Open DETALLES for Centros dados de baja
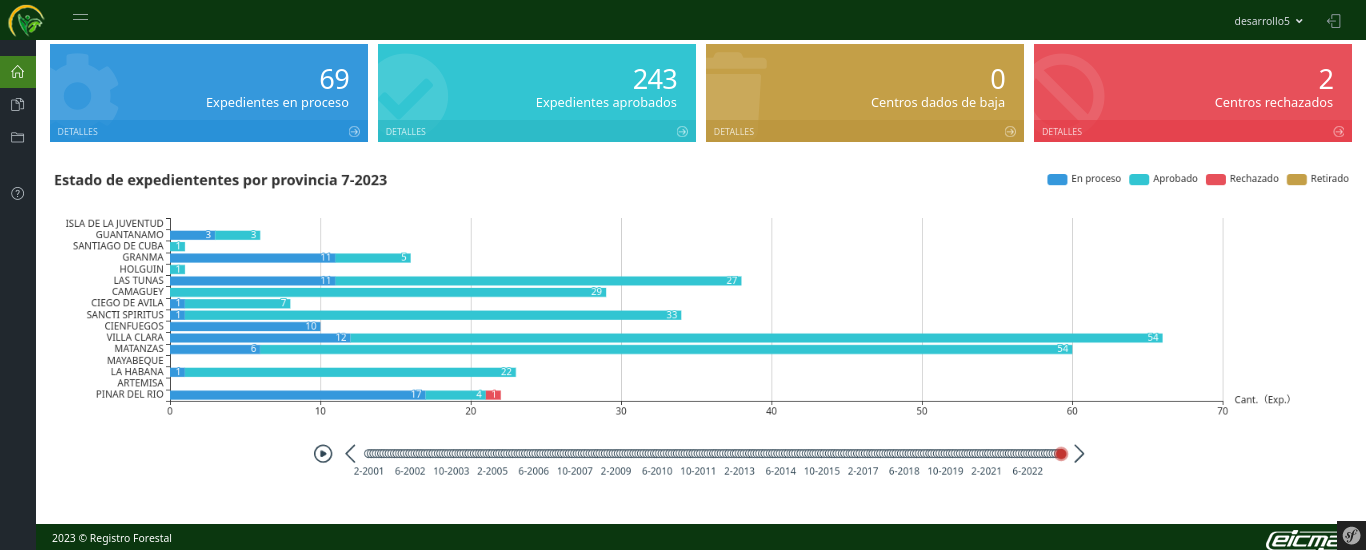 pyautogui.click(x=734, y=132)
